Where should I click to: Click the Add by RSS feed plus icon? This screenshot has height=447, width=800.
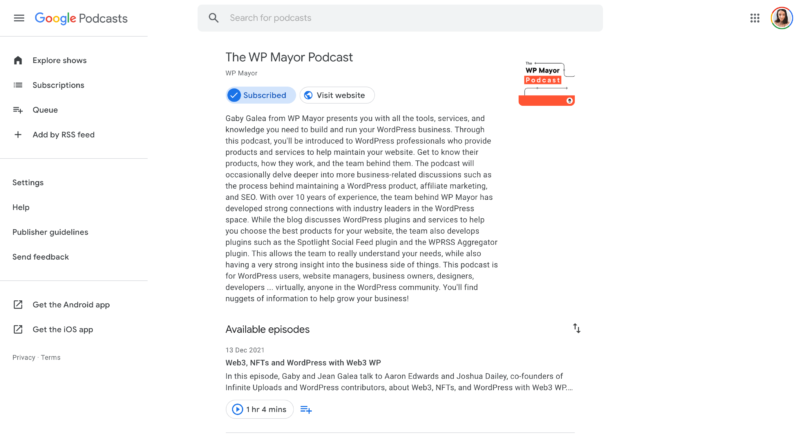tap(18, 135)
